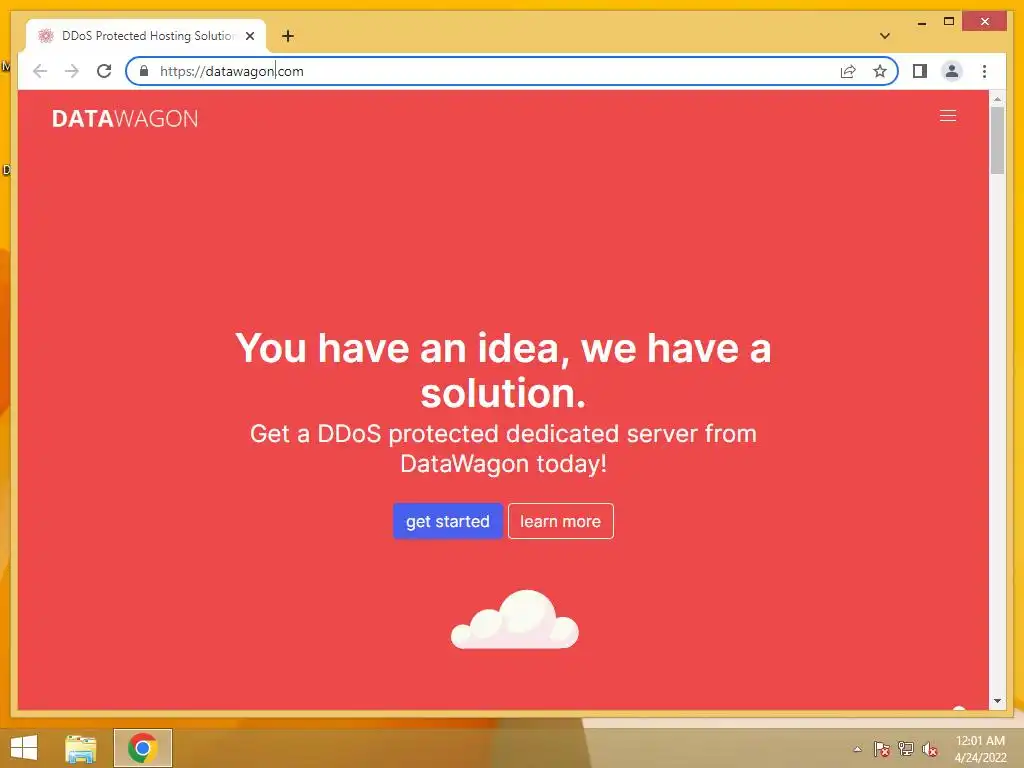This screenshot has height=768, width=1024.
Task: Click the Chrome taskbar icon
Action: 142,748
